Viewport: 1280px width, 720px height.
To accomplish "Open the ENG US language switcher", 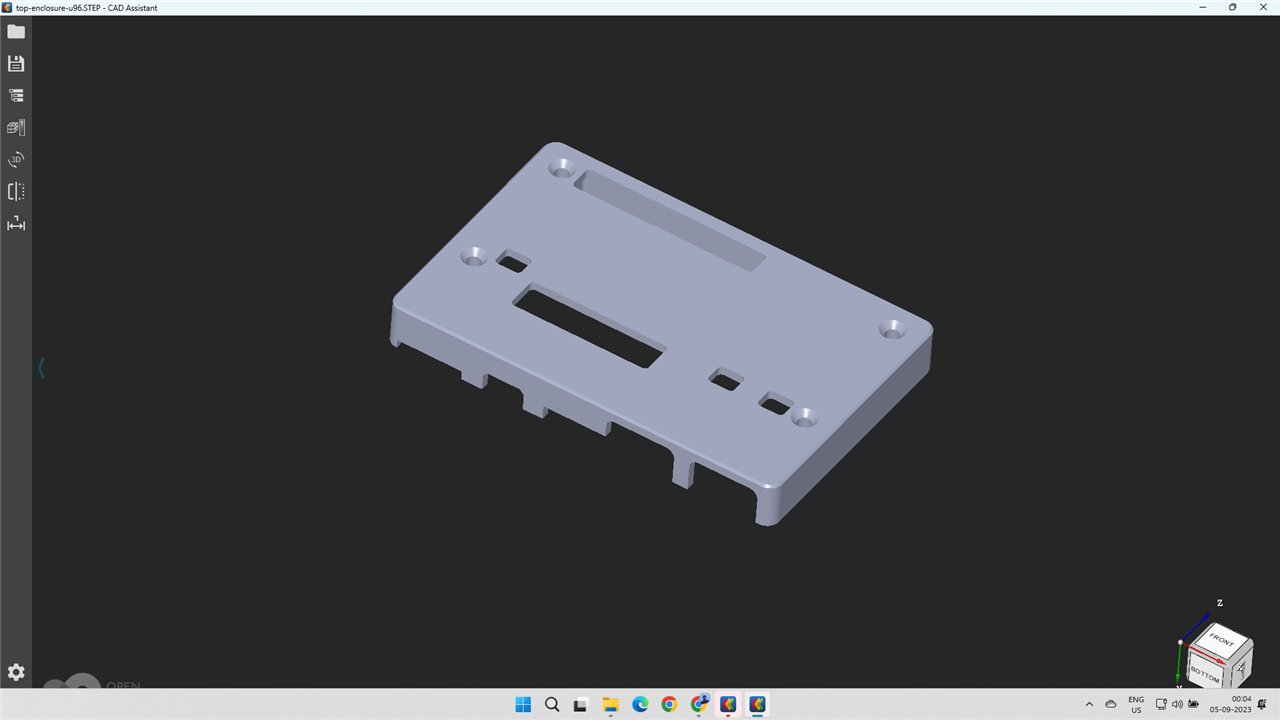I will (x=1136, y=704).
